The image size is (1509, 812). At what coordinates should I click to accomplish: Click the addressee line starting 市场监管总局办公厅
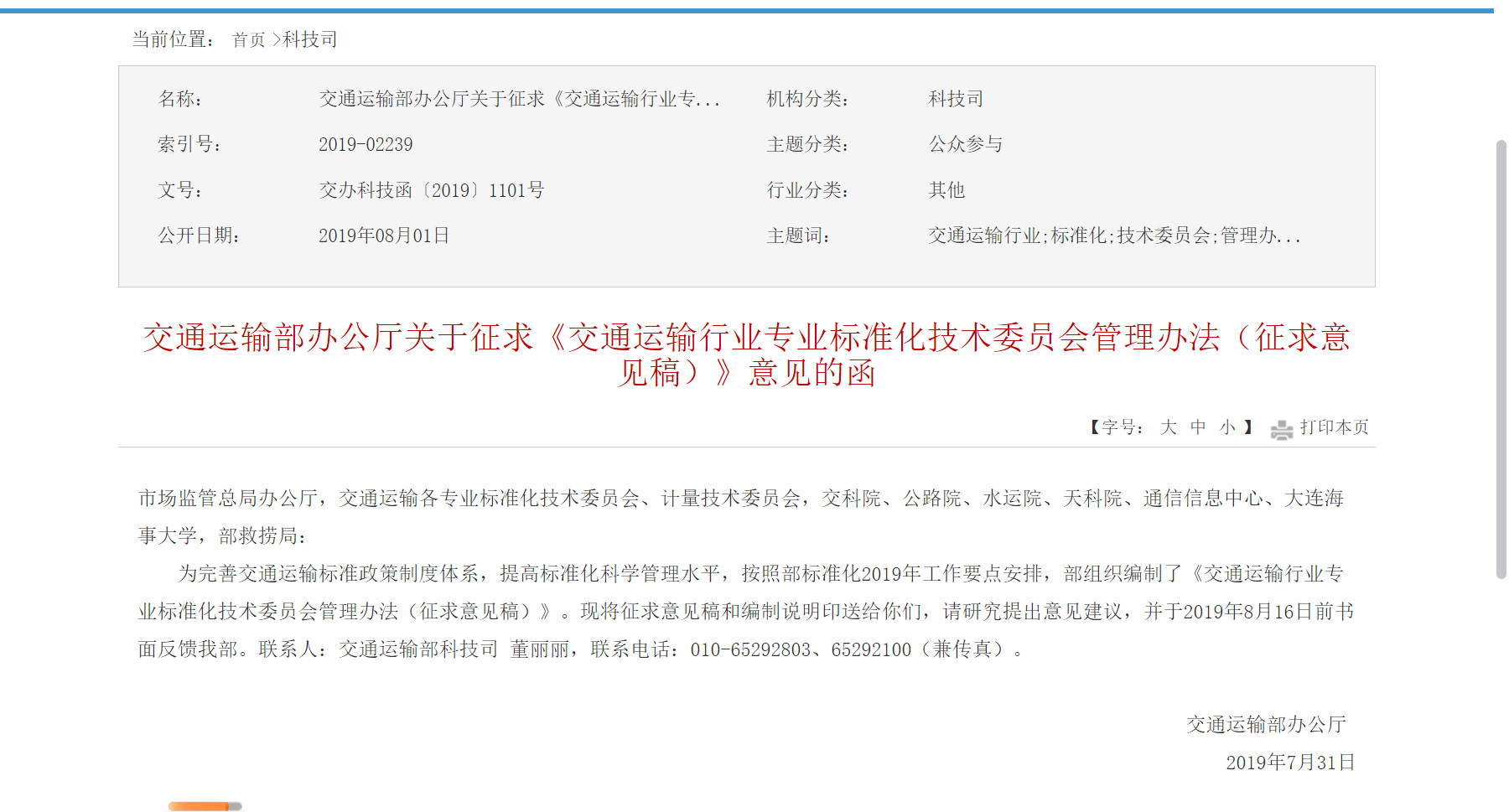[x=741, y=517]
